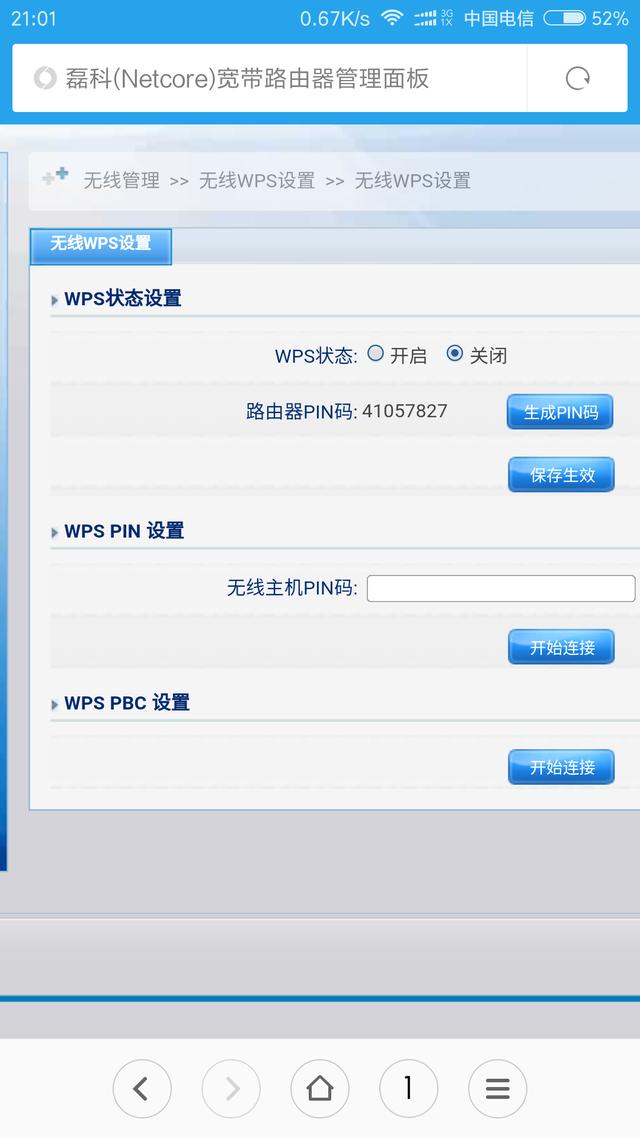Viewport: 640px width, 1138px height.
Task: Tap the browser forward arrow
Action: tap(231, 1089)
